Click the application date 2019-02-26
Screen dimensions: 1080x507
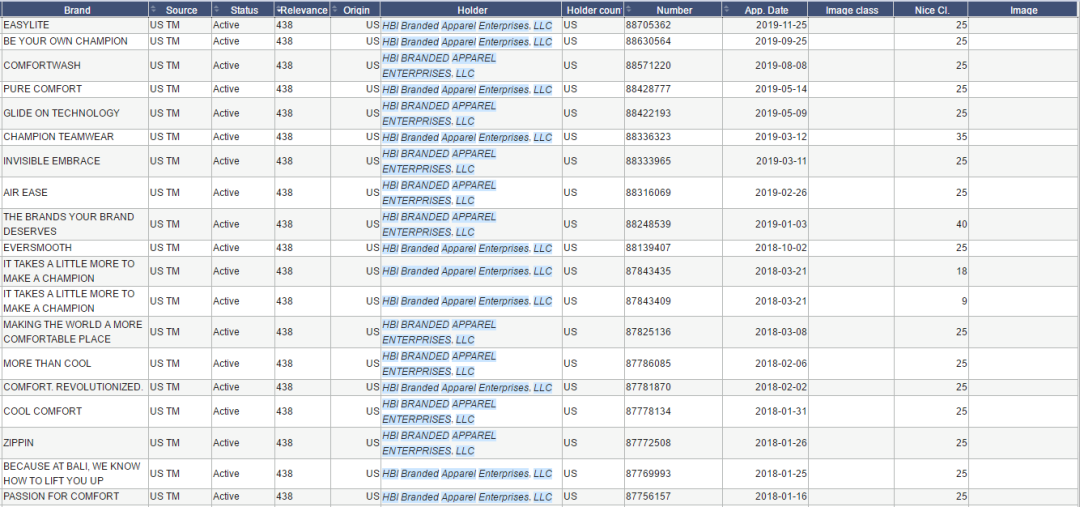tap(781, 193)
